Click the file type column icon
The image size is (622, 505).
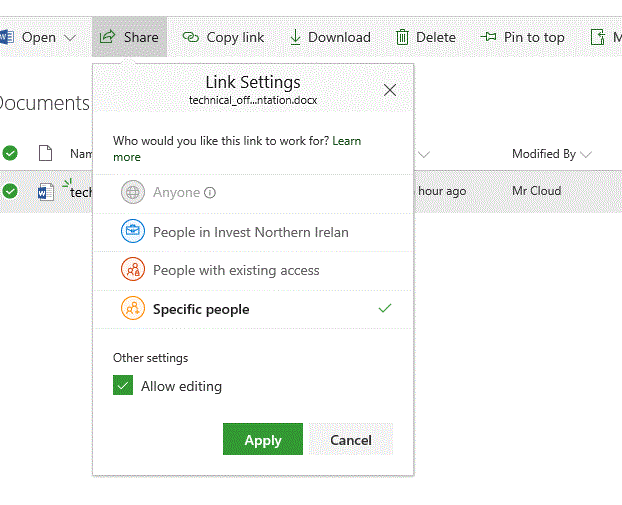tap(44, 154)
